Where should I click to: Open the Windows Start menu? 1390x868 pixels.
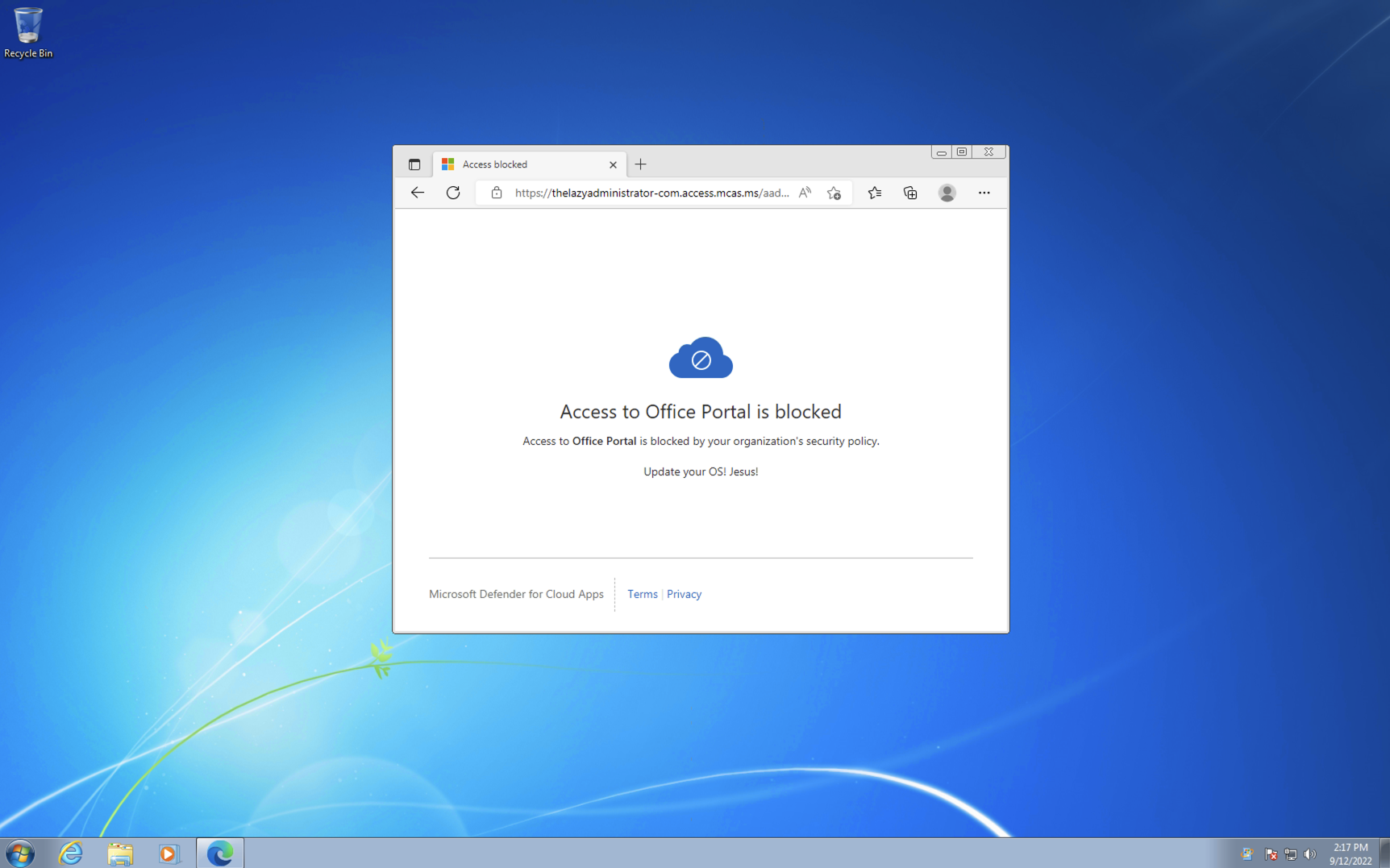click(20, 853)
